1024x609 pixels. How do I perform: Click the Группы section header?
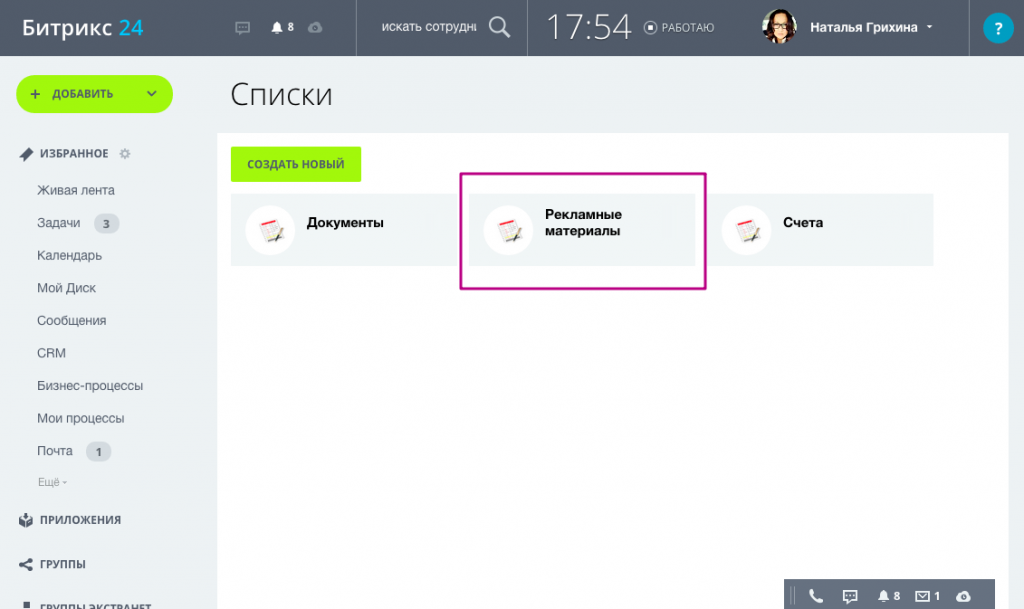coord(63,565)
